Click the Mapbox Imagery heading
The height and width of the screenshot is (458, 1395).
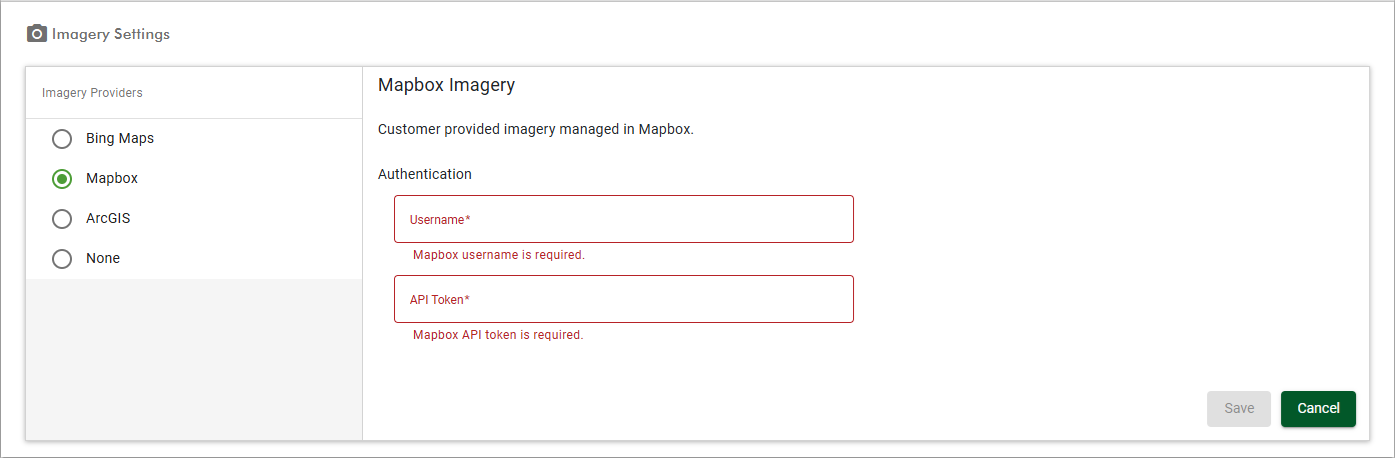[x=446, y=85]
